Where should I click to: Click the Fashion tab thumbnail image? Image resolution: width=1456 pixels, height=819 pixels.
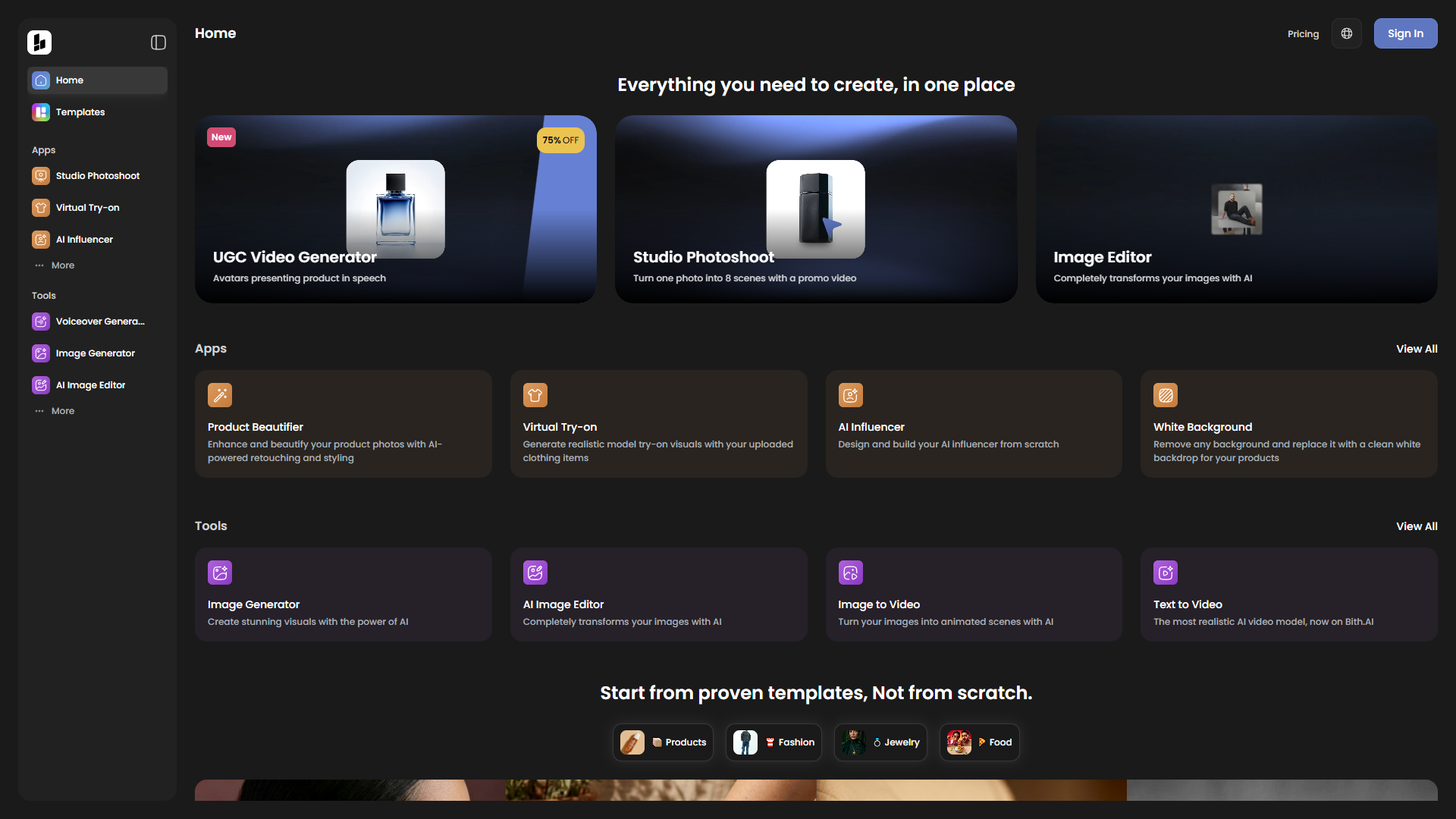(745, 742)
